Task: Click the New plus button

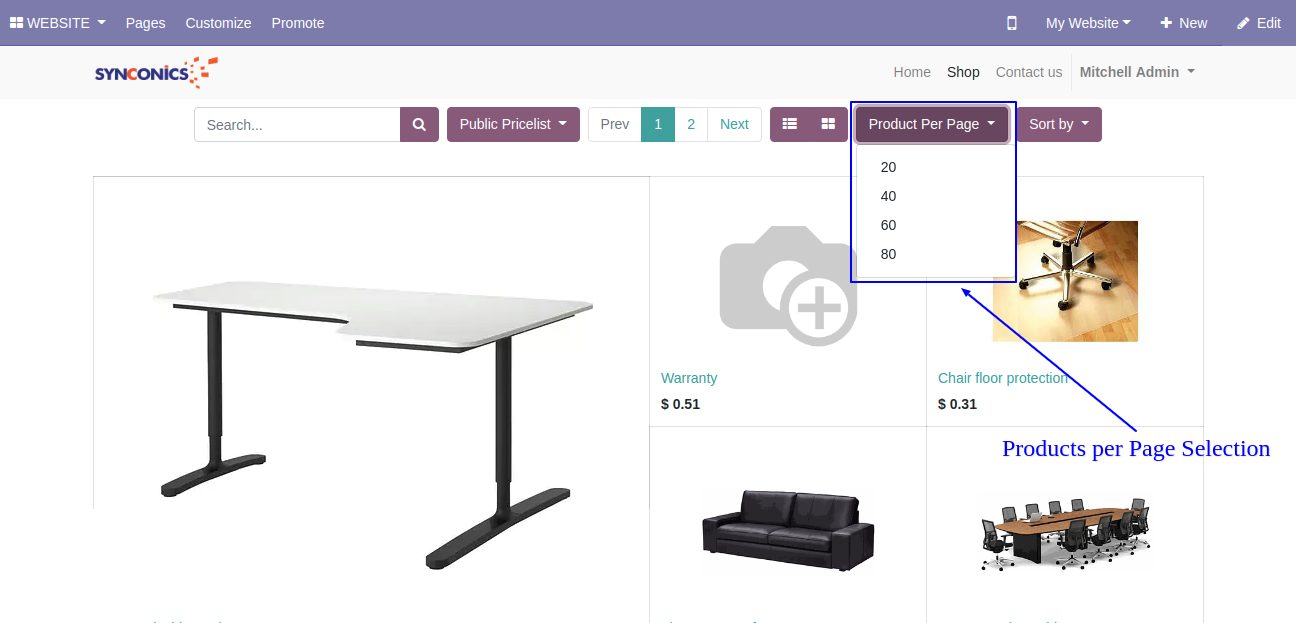Action: pyautogui.click(x=1183, y=23)
